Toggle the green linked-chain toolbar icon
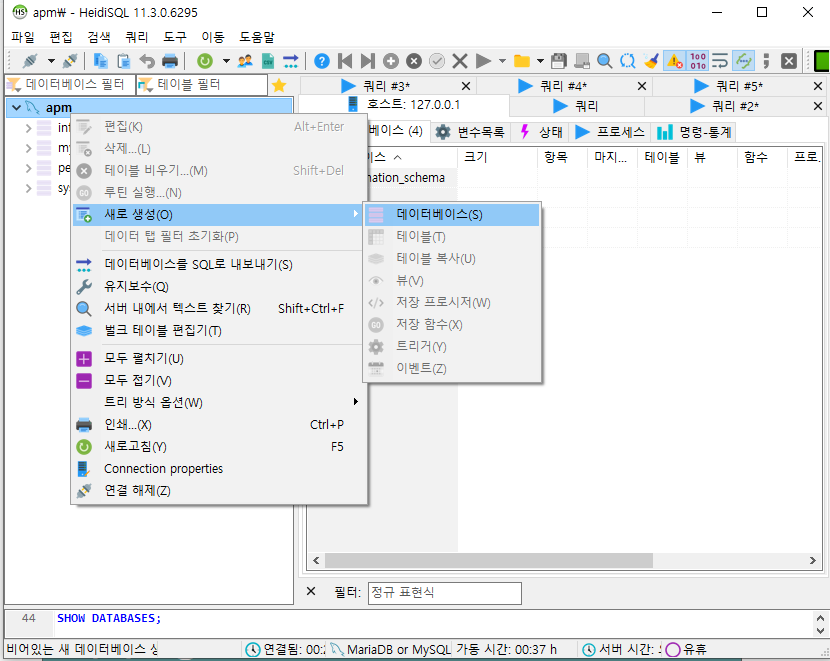Viewport: 830px width, 661px height. click(744, 61)
